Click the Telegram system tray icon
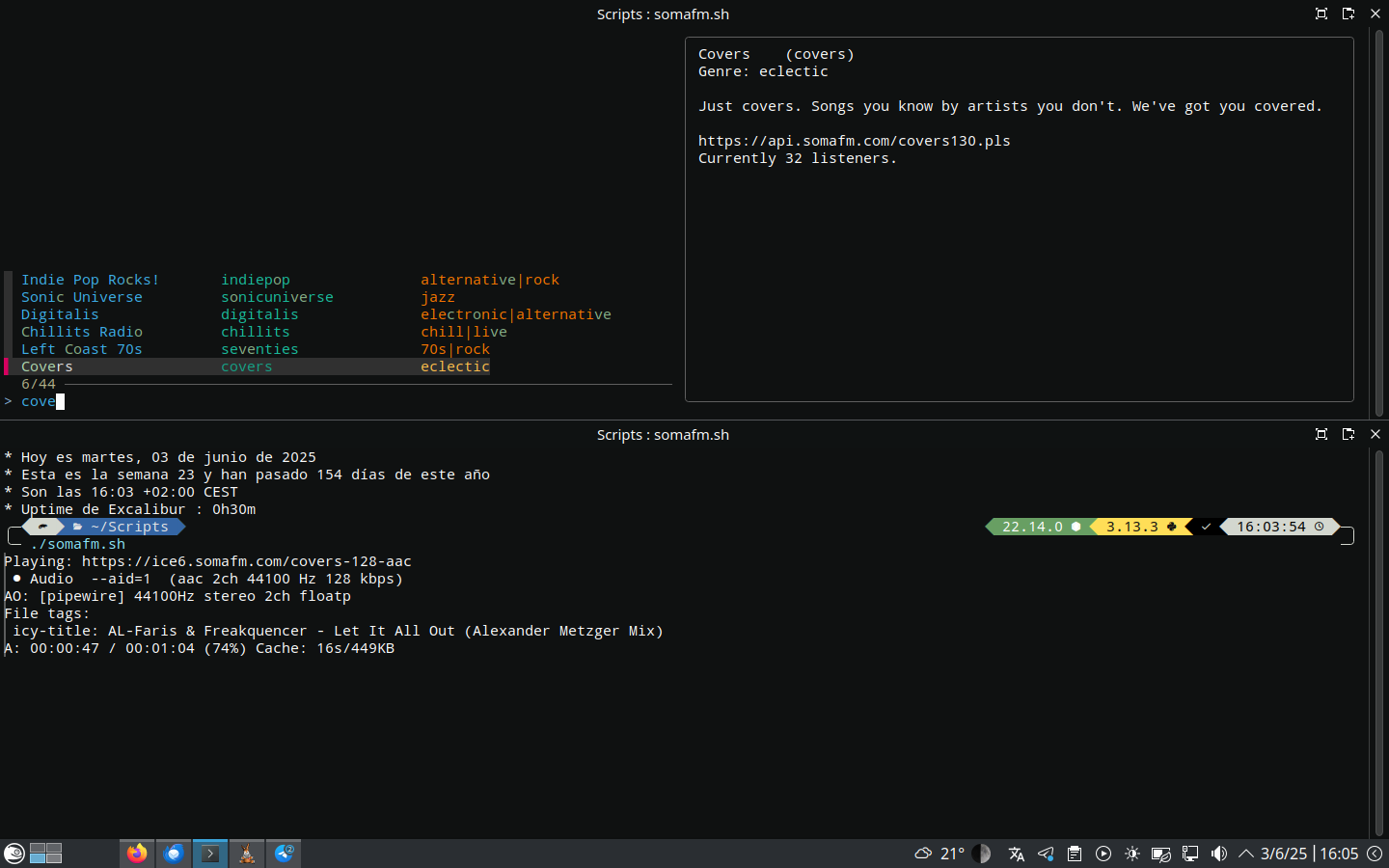1389x868 pixels. point(1046,854)
